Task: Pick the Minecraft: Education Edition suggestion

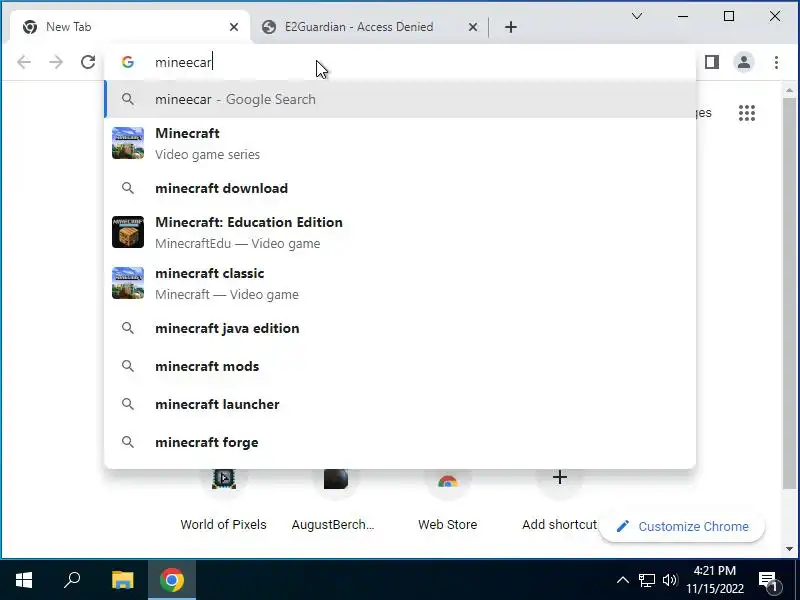Action: pos(400,233)
